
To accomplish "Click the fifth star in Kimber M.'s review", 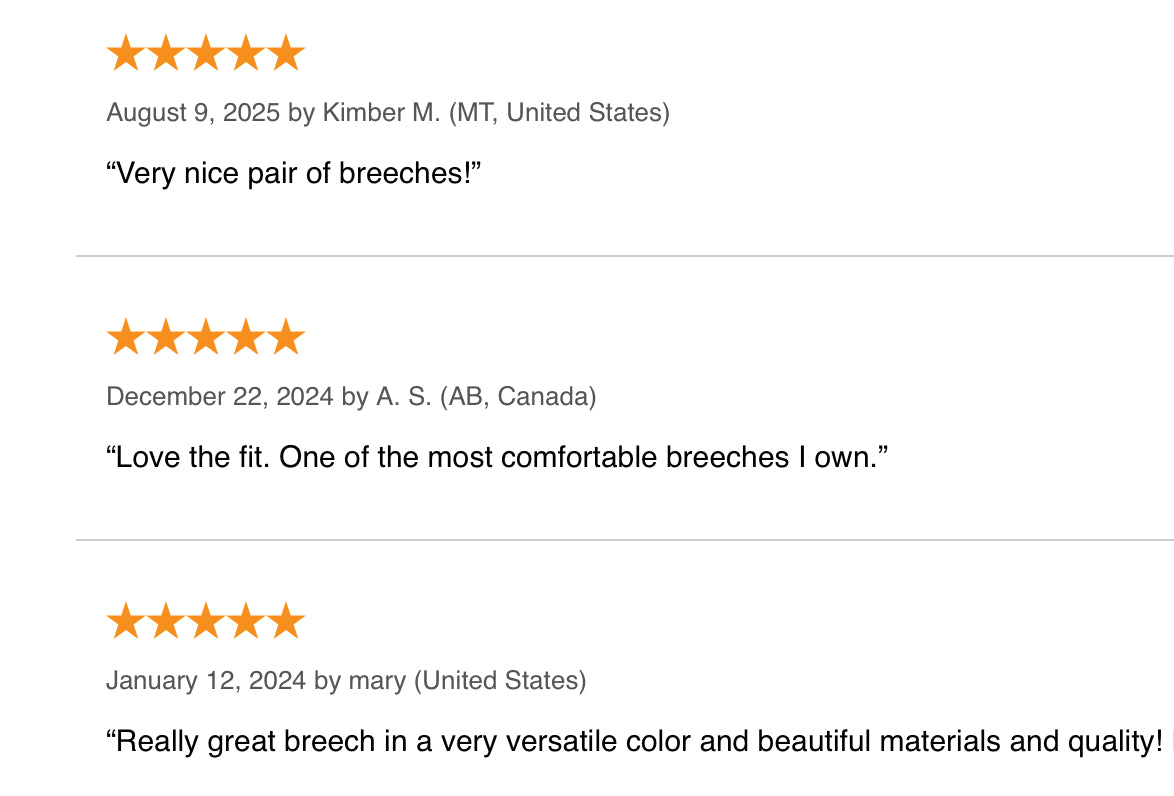I will click(x=286, y=53).
